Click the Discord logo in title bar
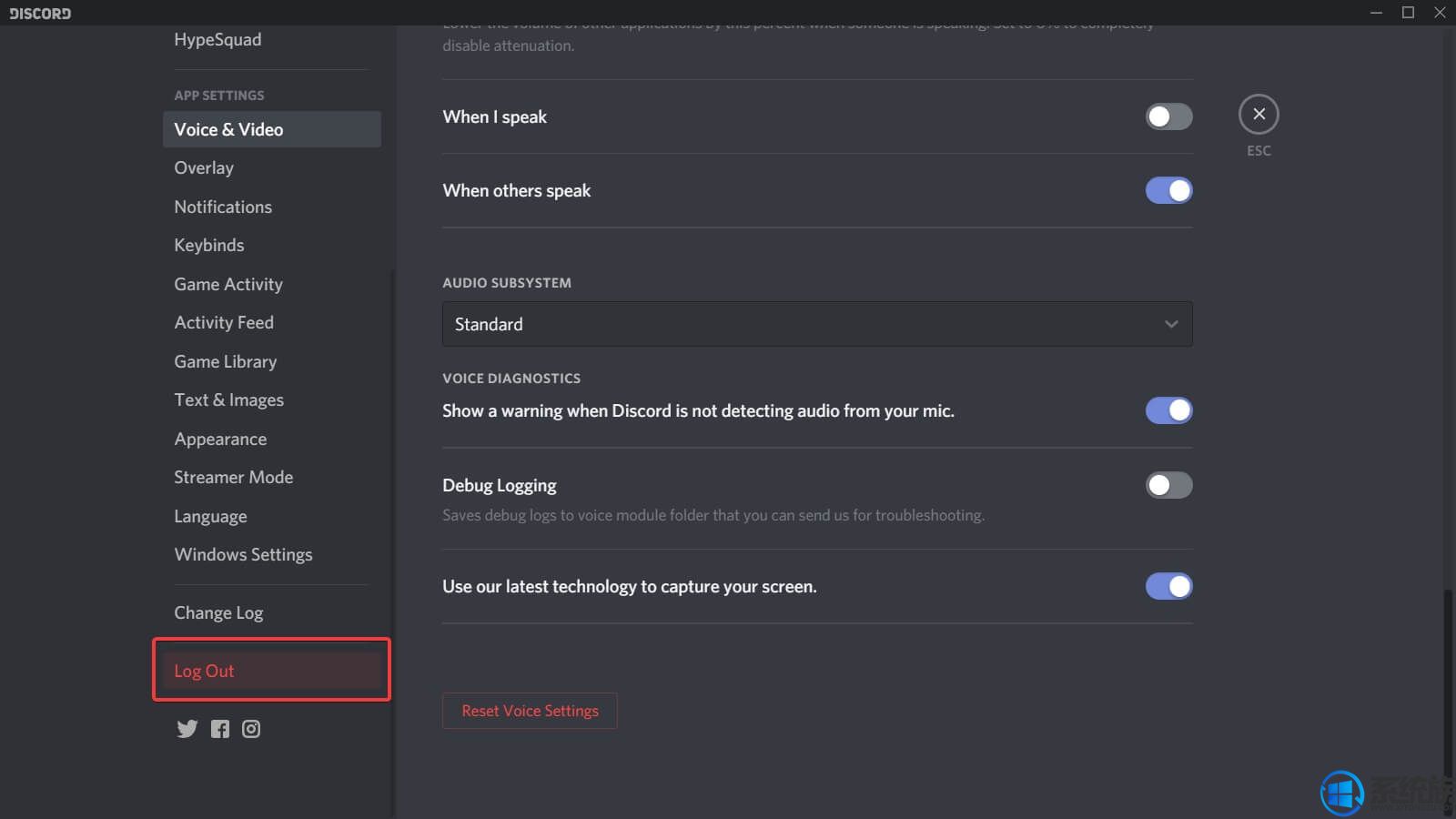 tap(40, 13)
